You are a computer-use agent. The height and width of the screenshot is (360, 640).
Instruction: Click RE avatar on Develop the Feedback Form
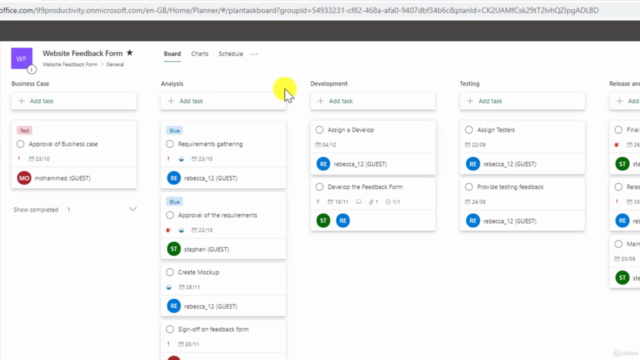click(343, 220)
